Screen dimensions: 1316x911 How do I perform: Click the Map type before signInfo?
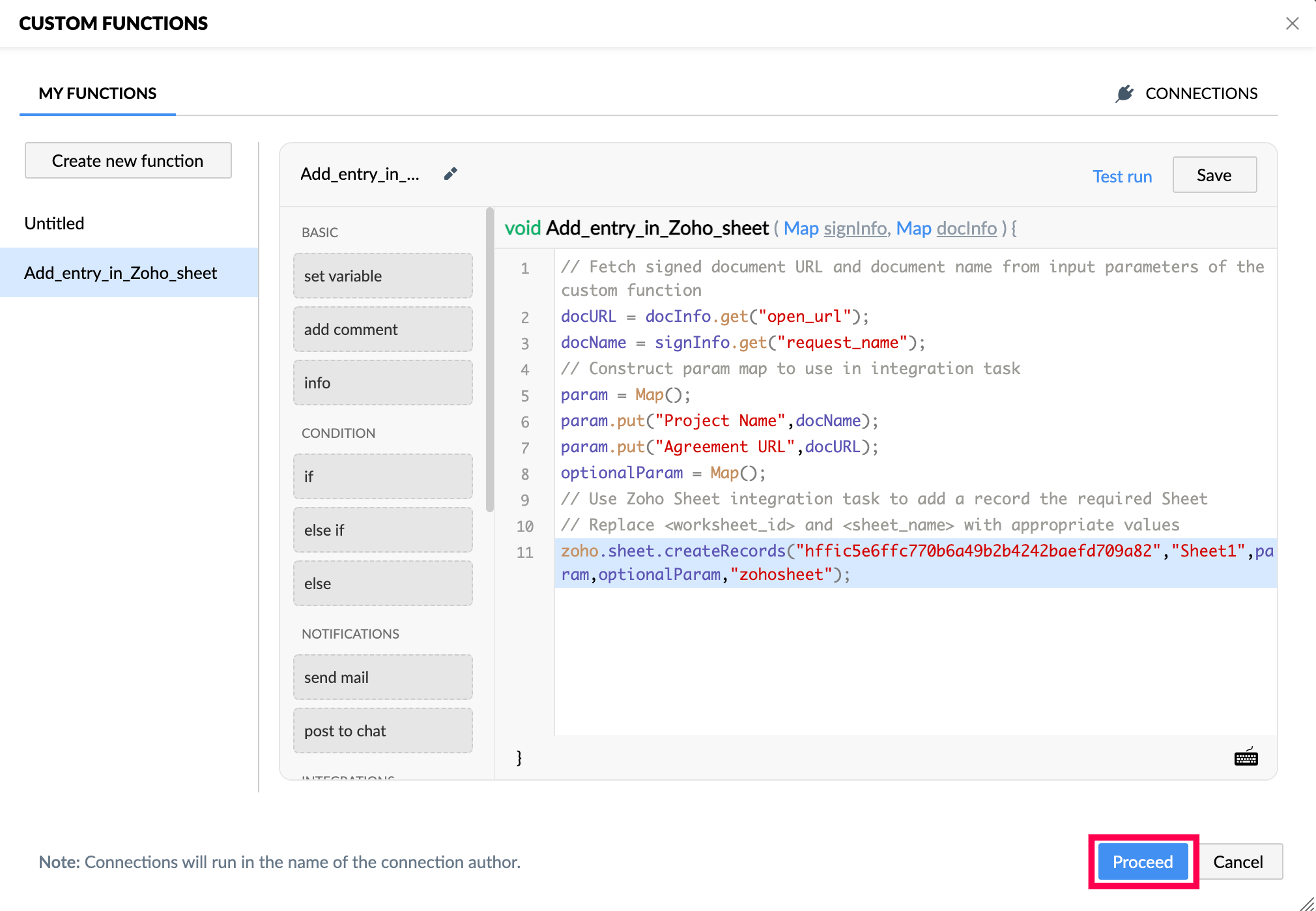pyautogui.click(x=801, y=228)
